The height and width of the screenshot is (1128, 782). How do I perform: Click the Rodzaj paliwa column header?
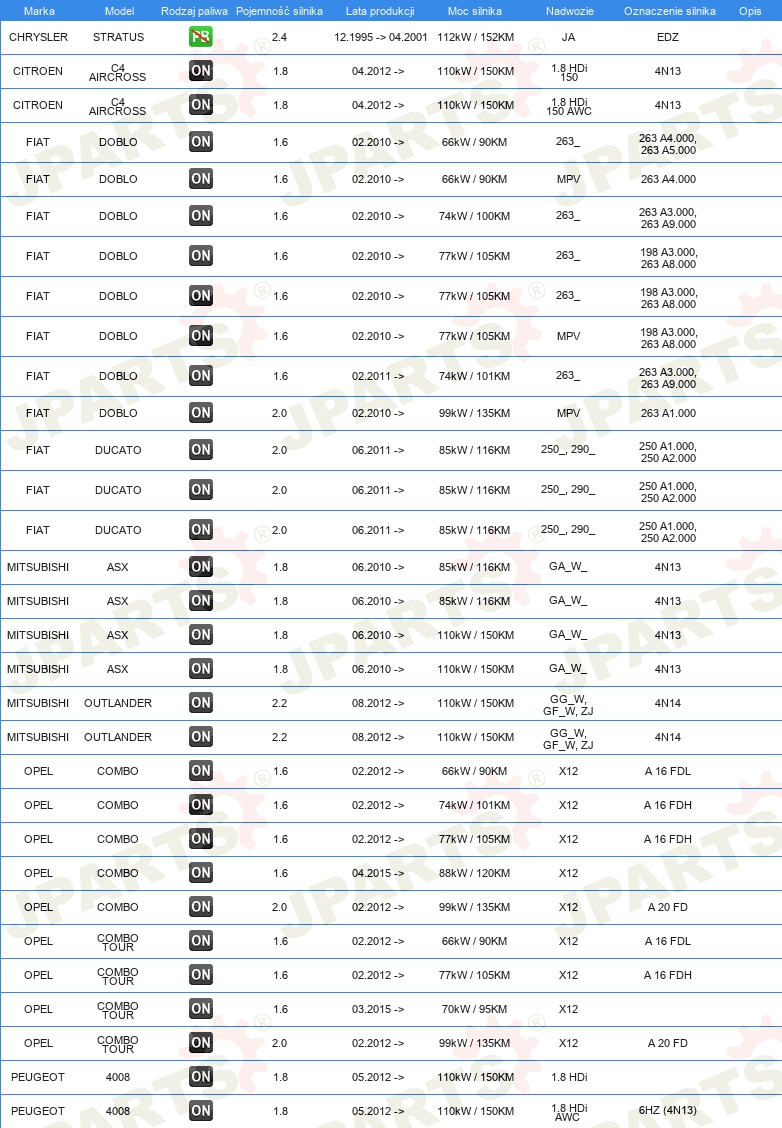tap(194, 11)
